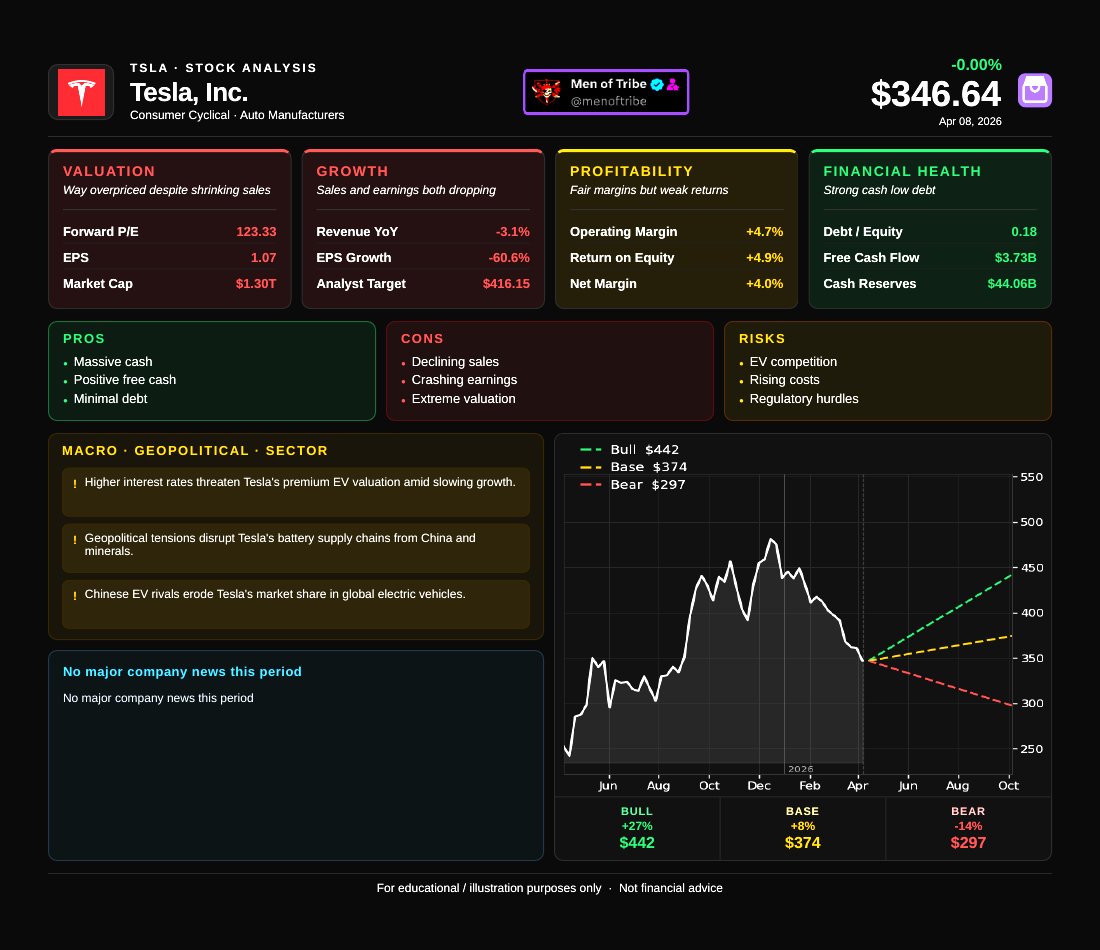Click the Crashing earnings bullet
Image resolution: width=1100 pixels, height=950 pixels.
[464, 380]
